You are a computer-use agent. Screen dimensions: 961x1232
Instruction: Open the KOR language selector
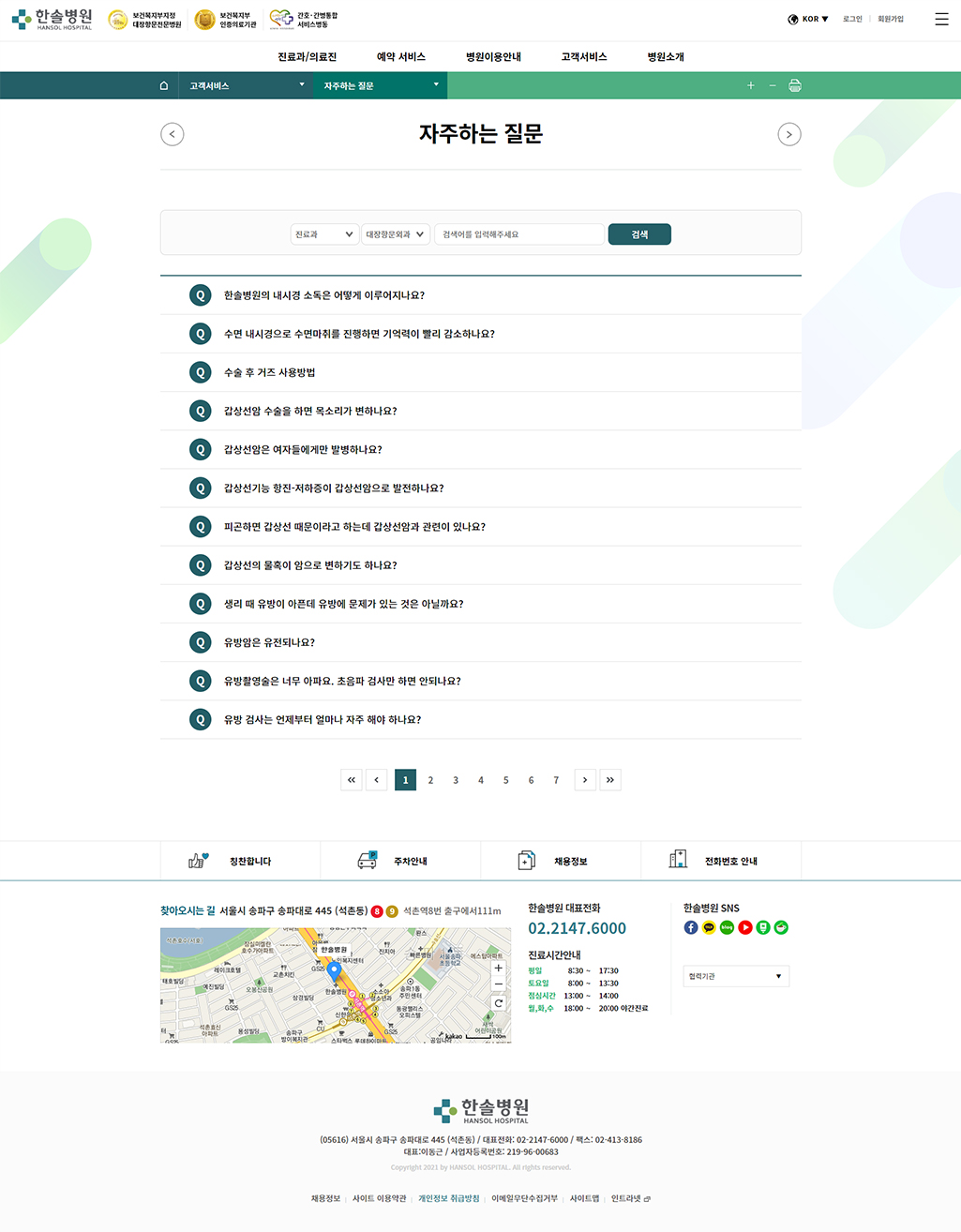[808, 19]
